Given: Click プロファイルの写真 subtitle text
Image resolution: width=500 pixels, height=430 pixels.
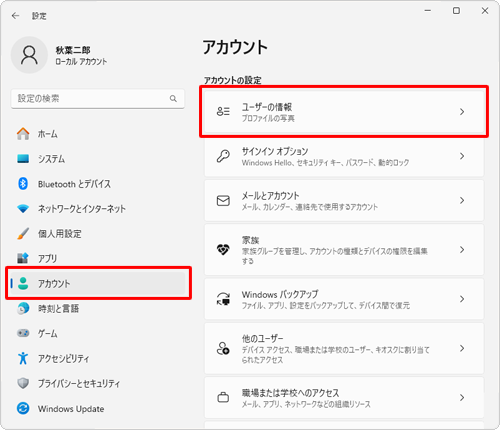Looking at the screenshot, I should (268, 118).
